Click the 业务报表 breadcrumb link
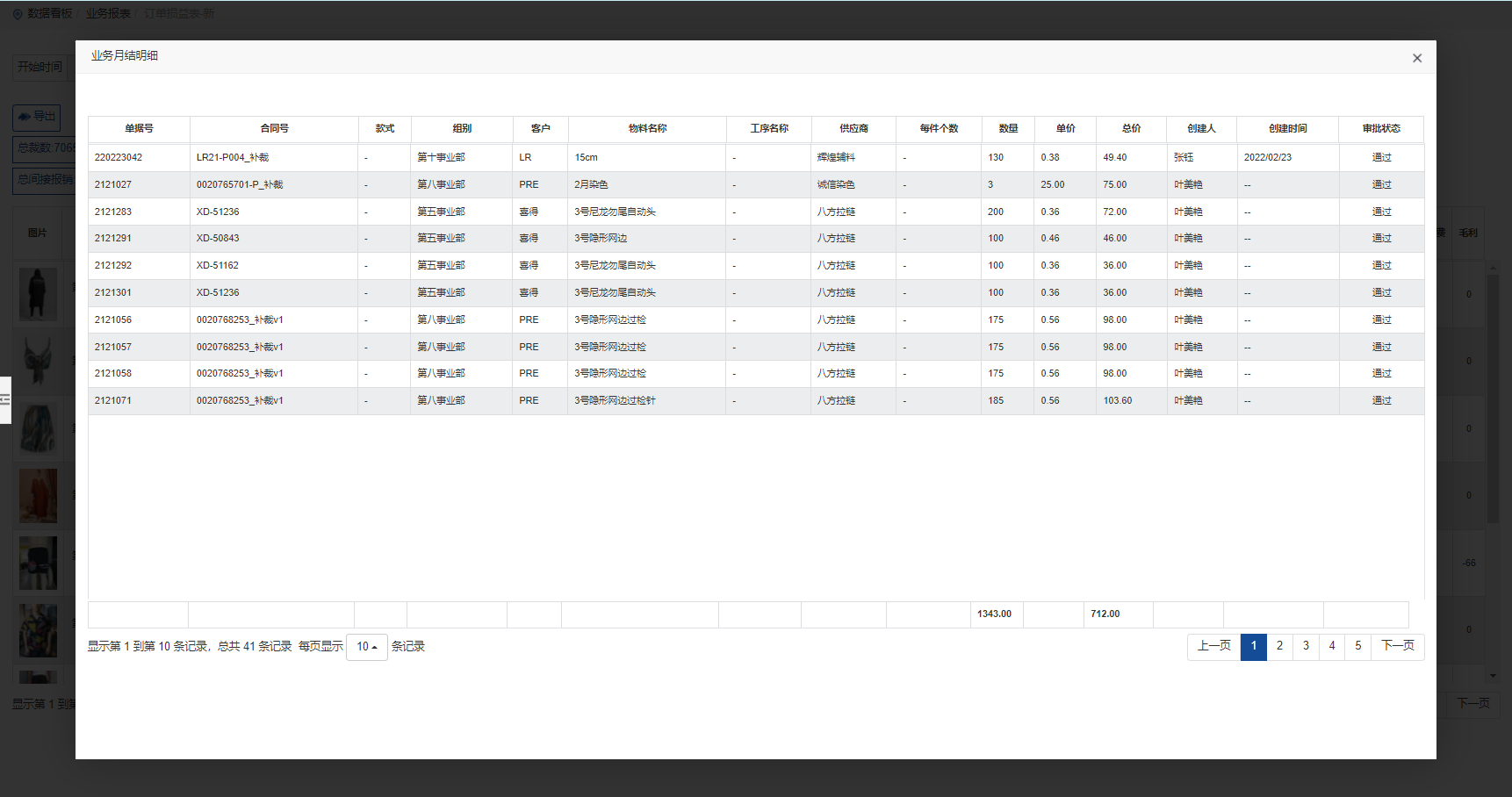The width and height of the screenshot is (1512, 797). 108,14
